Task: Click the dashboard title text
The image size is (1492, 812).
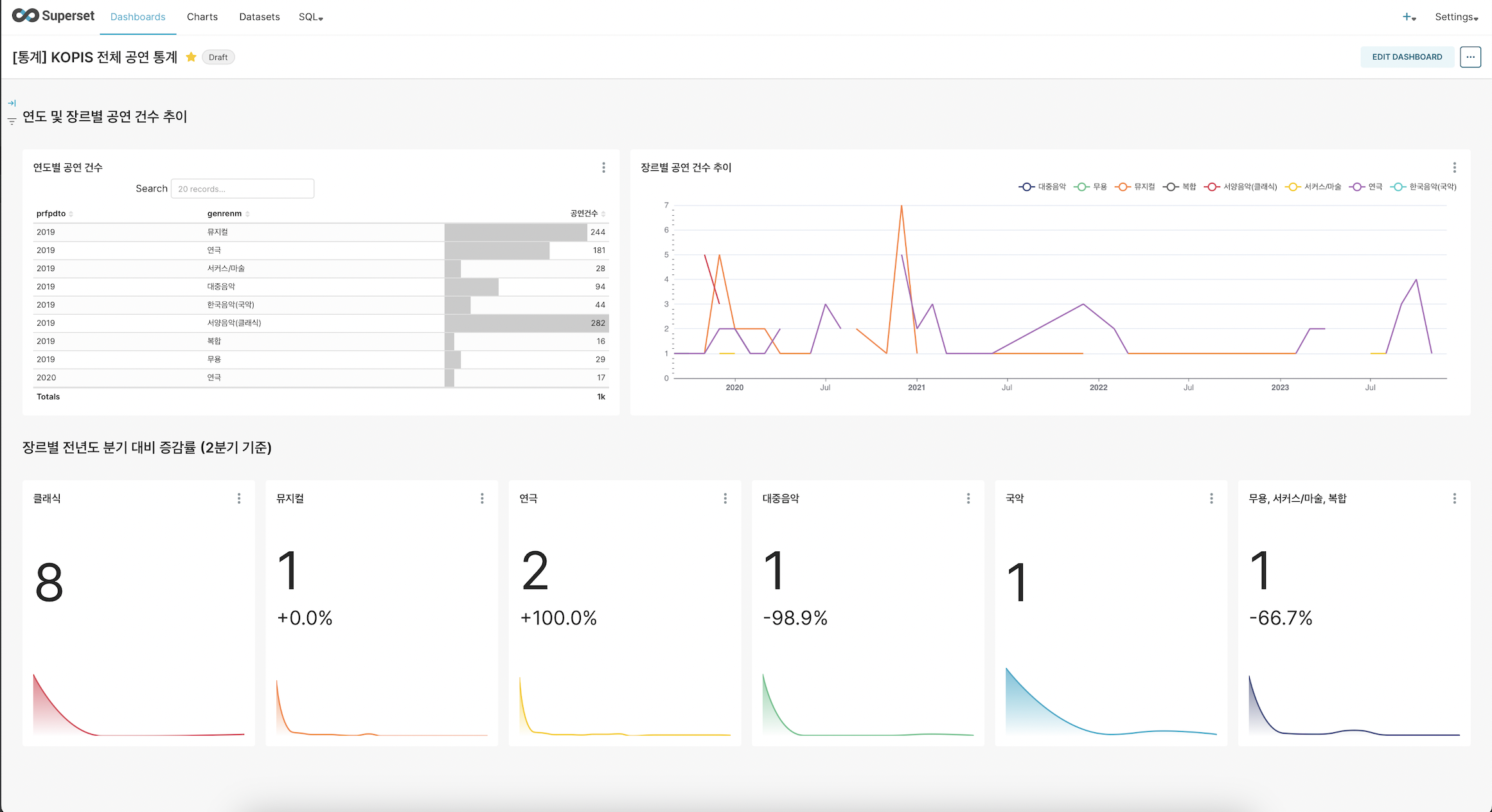Action: 95,57
